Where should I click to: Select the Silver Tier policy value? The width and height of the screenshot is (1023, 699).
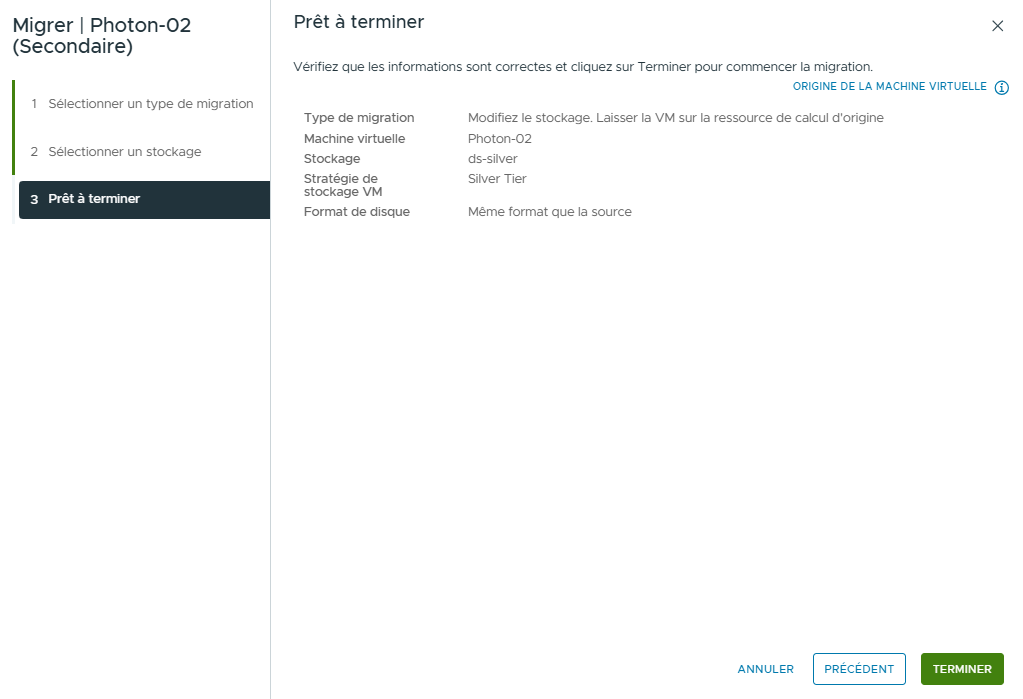pos(497,179)
